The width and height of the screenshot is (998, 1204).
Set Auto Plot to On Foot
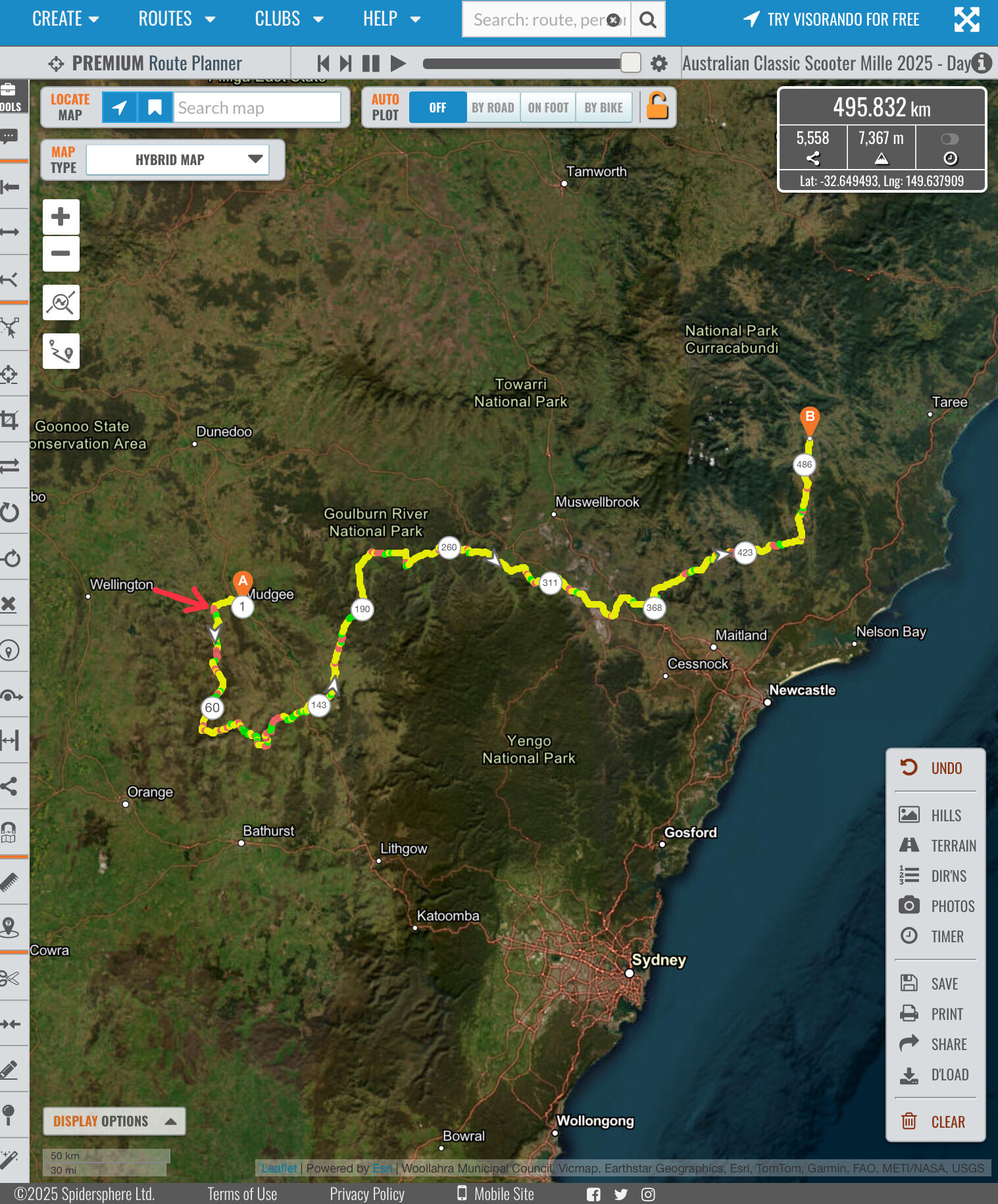pos(547,108)
